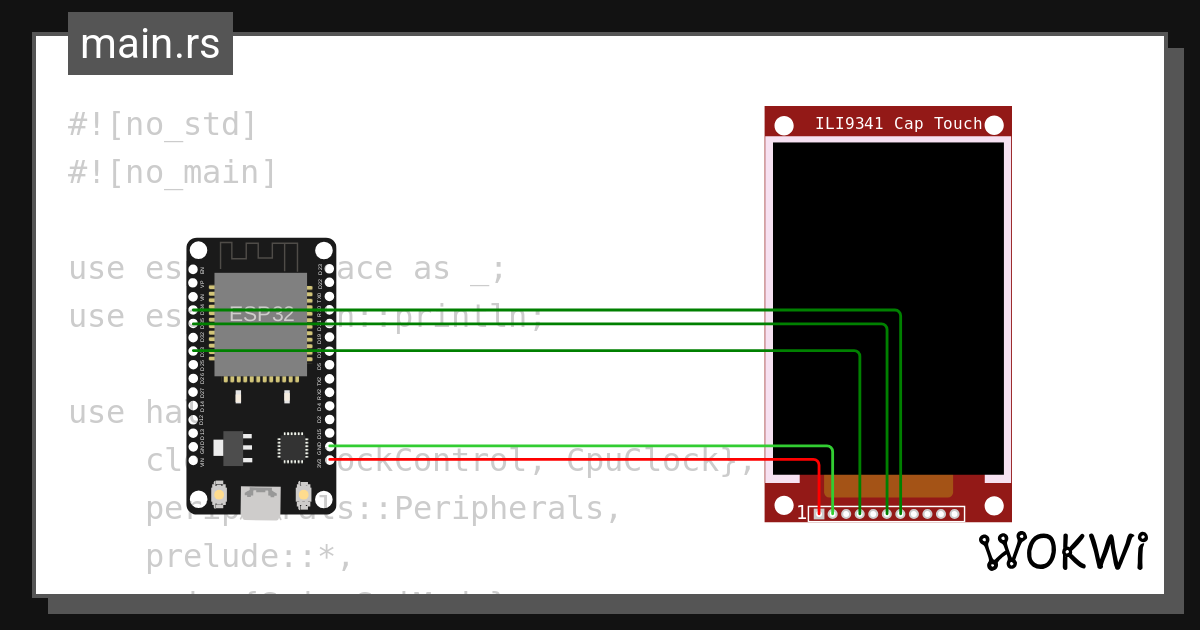Image resolution: width=1200 pixels, height=630 pixels.
Task: Click the last pin on display header
Action: tap(955, 513)
